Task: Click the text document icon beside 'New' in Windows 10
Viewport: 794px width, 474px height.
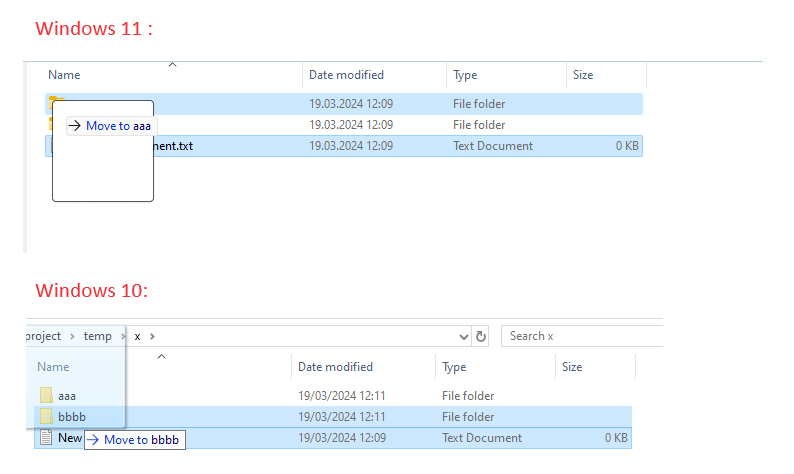Action: [x=46, y=438]
